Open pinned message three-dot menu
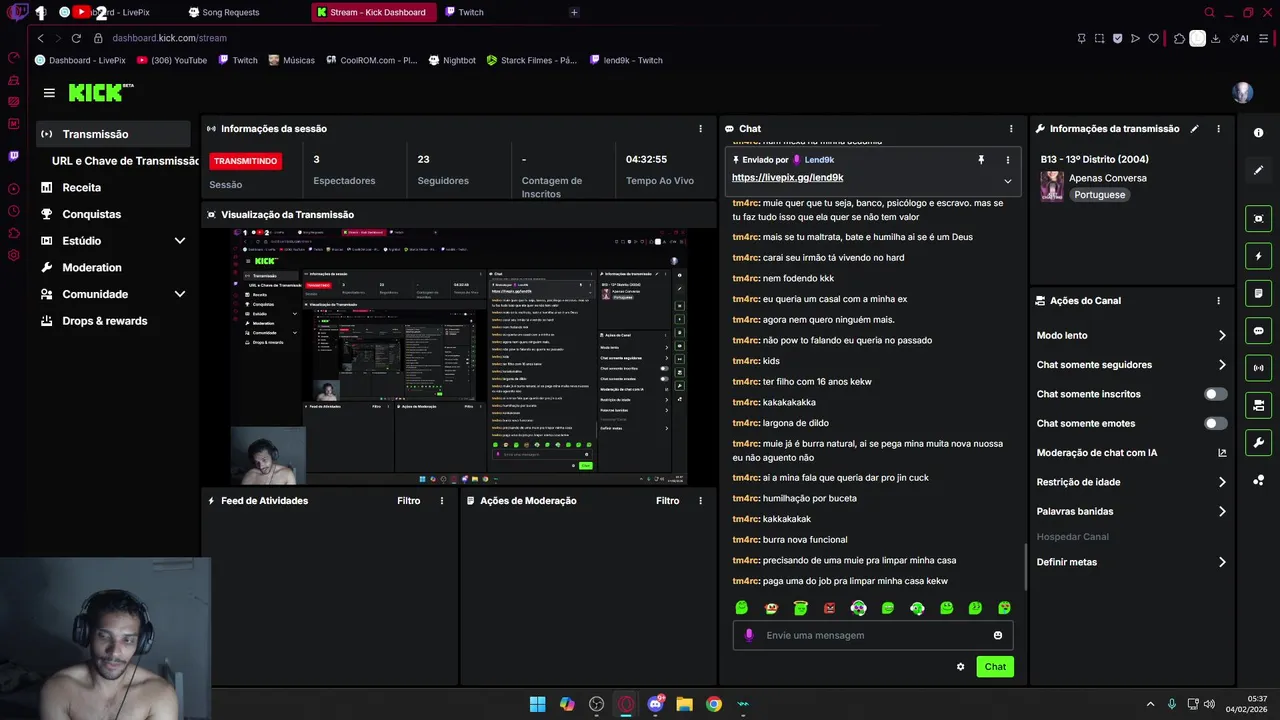This screenshot has width=1280, height=720. click(x=1007, y=160)
